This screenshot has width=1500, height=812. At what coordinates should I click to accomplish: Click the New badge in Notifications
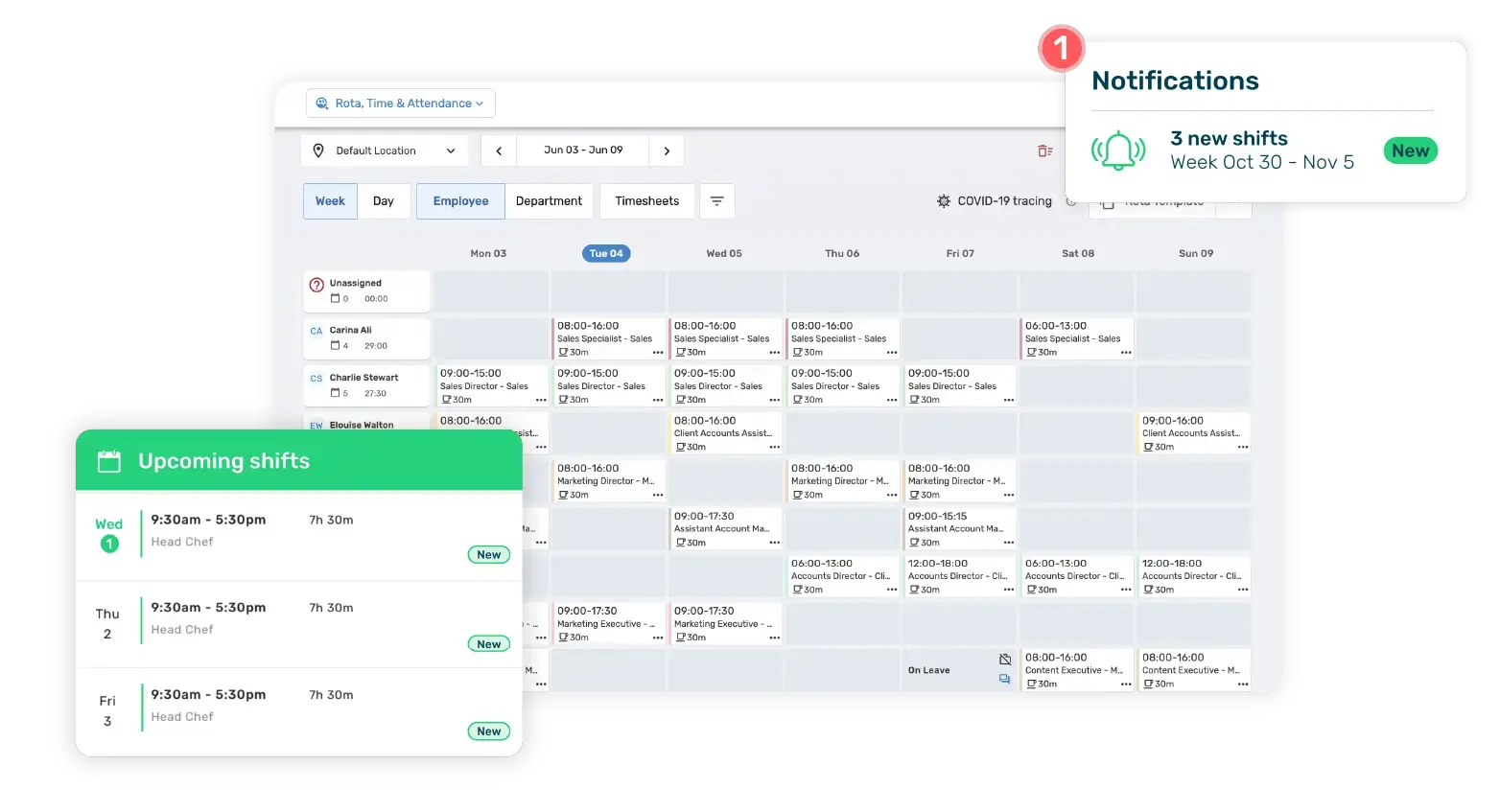coord(1410,151)
